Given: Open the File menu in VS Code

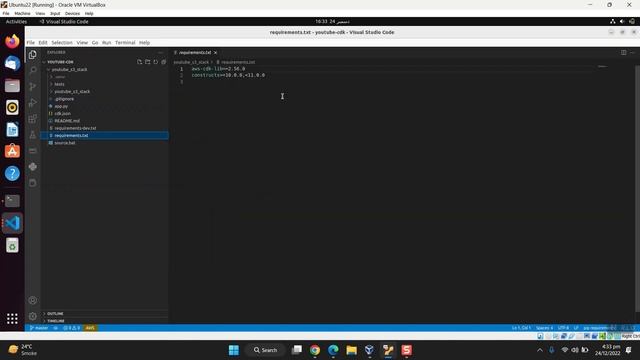Looking at the screenshot, I should (31, 42).
